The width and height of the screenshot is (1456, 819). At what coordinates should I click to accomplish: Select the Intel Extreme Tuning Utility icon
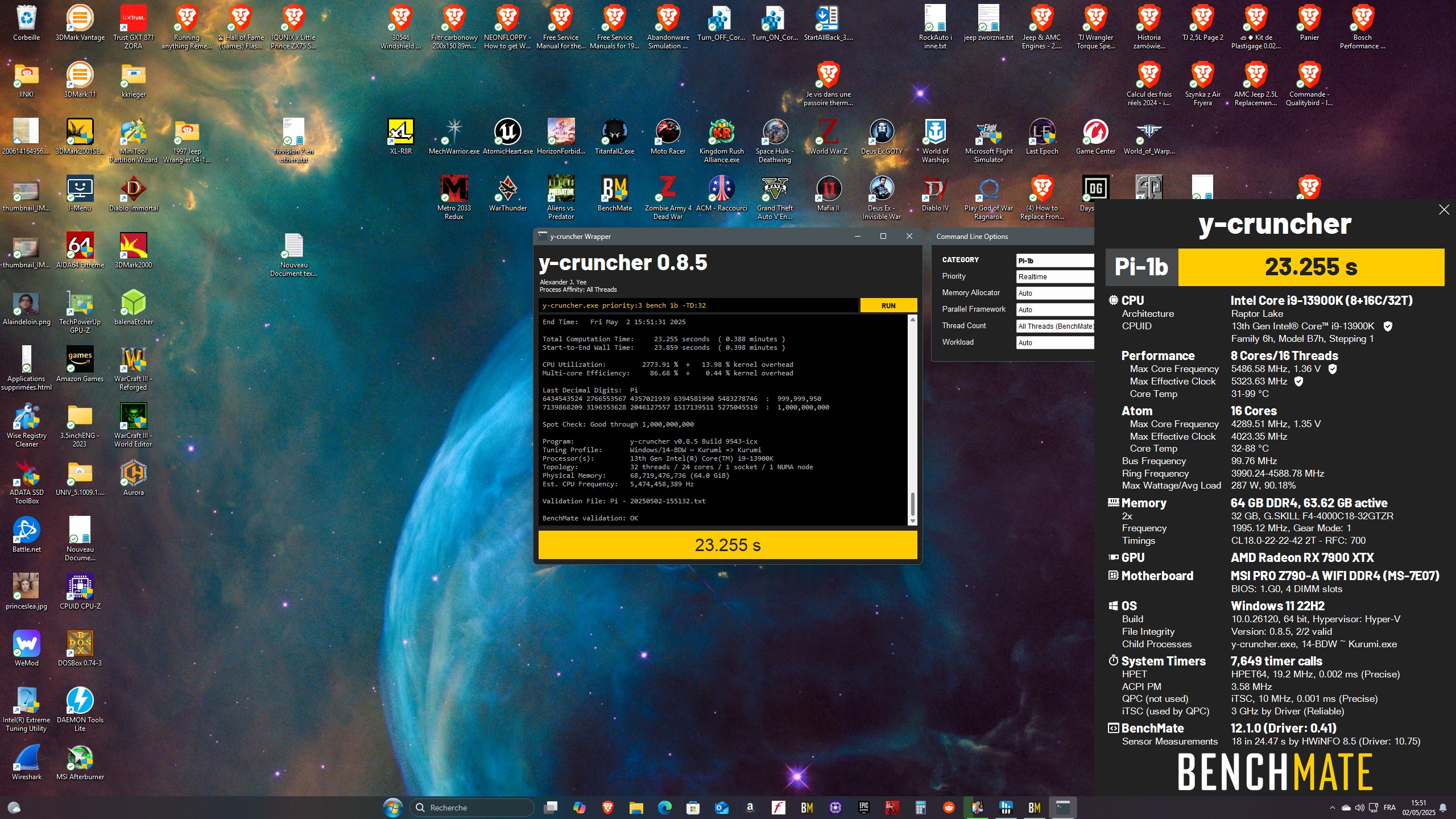26,710
